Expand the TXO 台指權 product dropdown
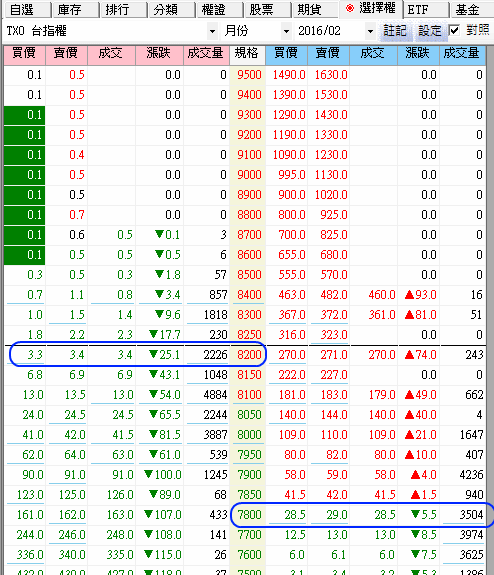The image size is (494, 575). coord(212,31)
